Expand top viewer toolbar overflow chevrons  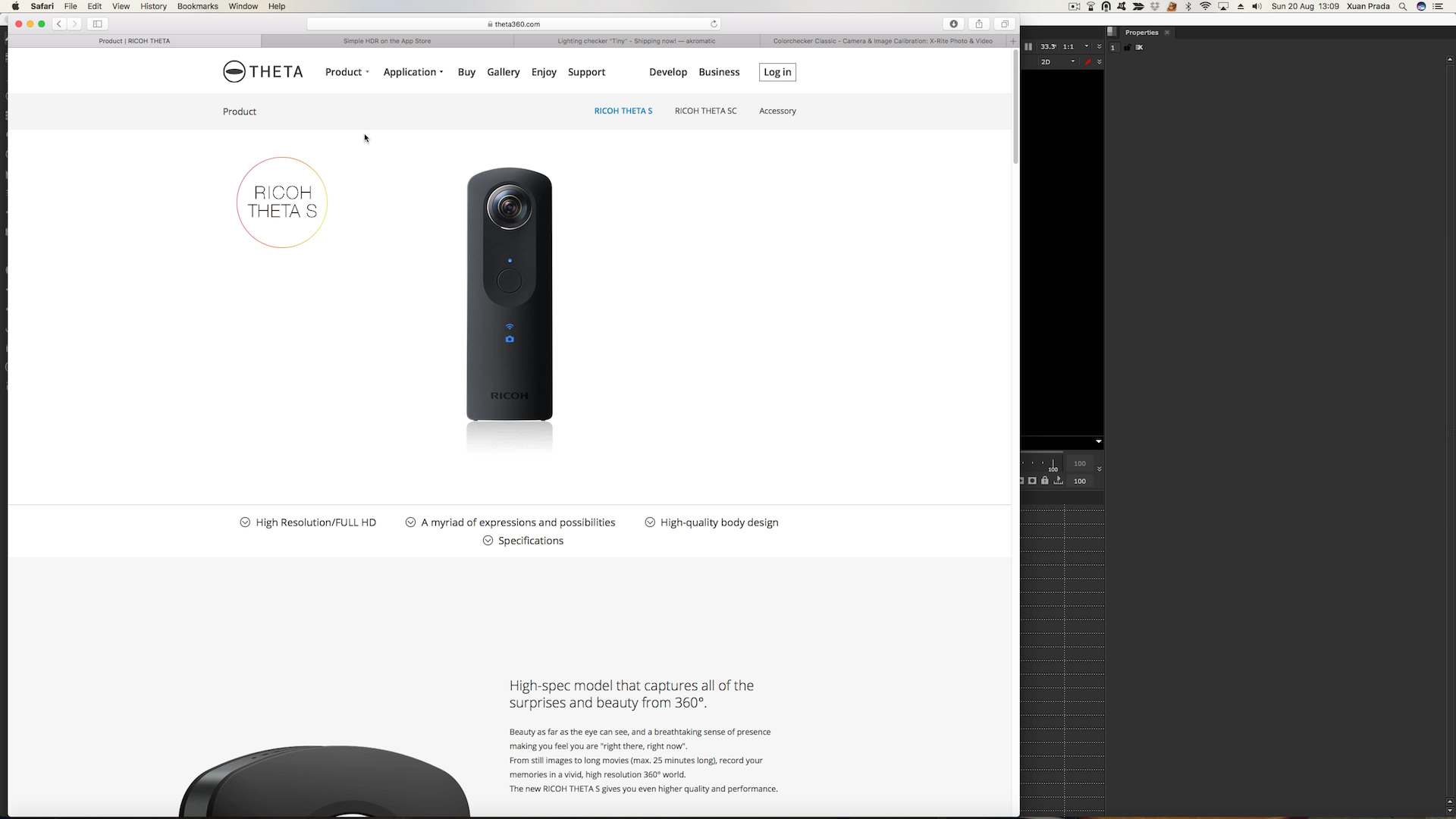click(x=1100, y=46)
